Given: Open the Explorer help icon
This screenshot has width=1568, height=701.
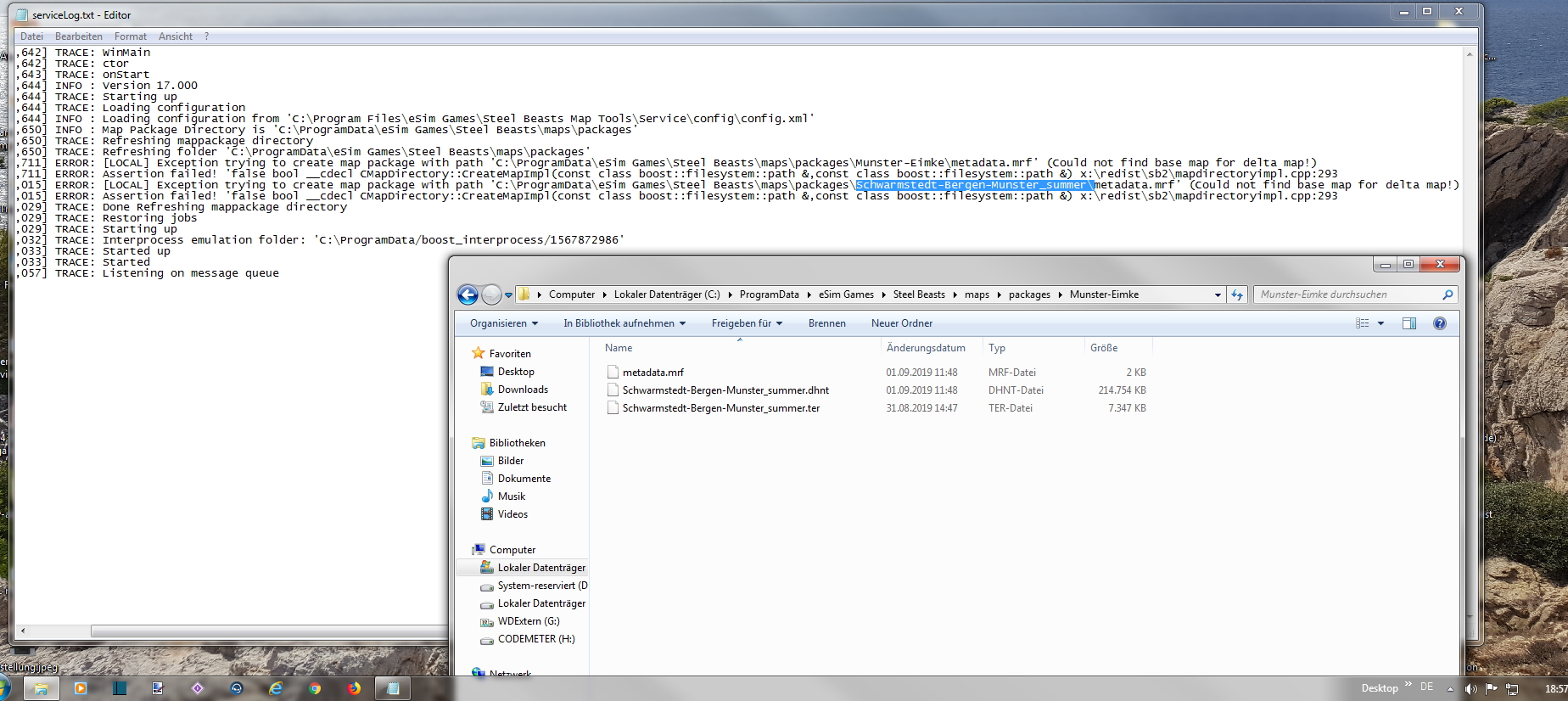Looking at the screenshot, I should coord(1439,323).
